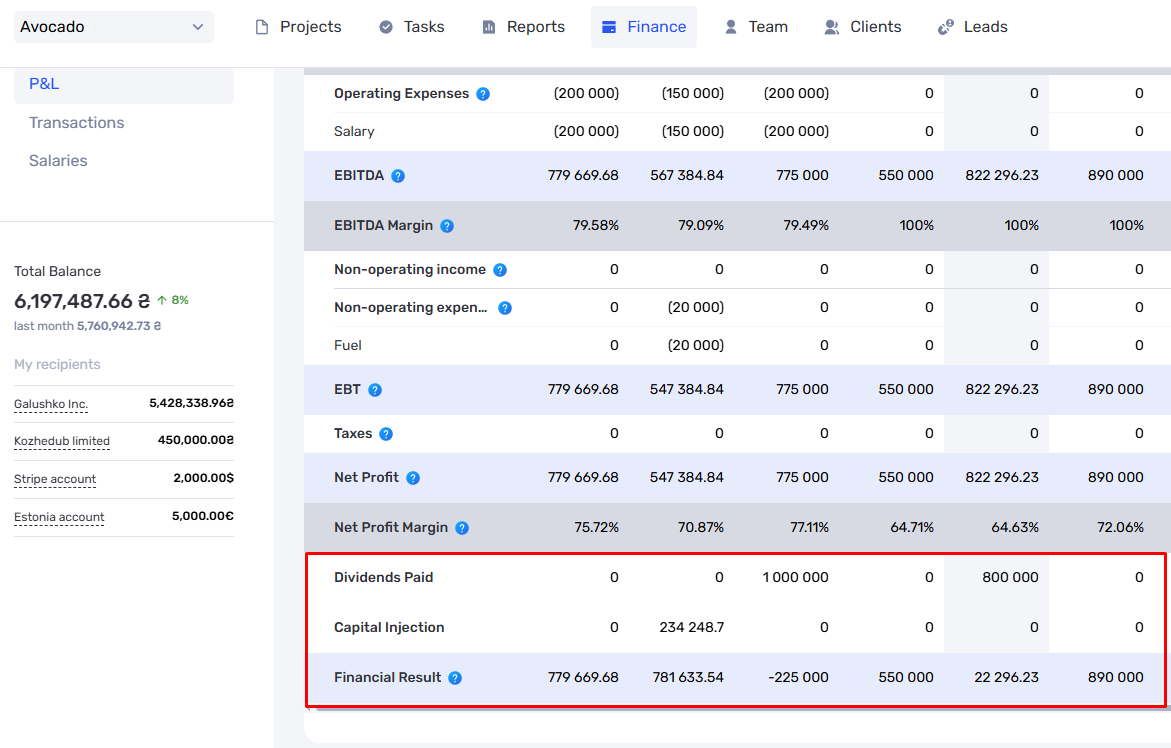Click the Team person icon
This screenshot has height=748, width=1171.
[731, 27]
